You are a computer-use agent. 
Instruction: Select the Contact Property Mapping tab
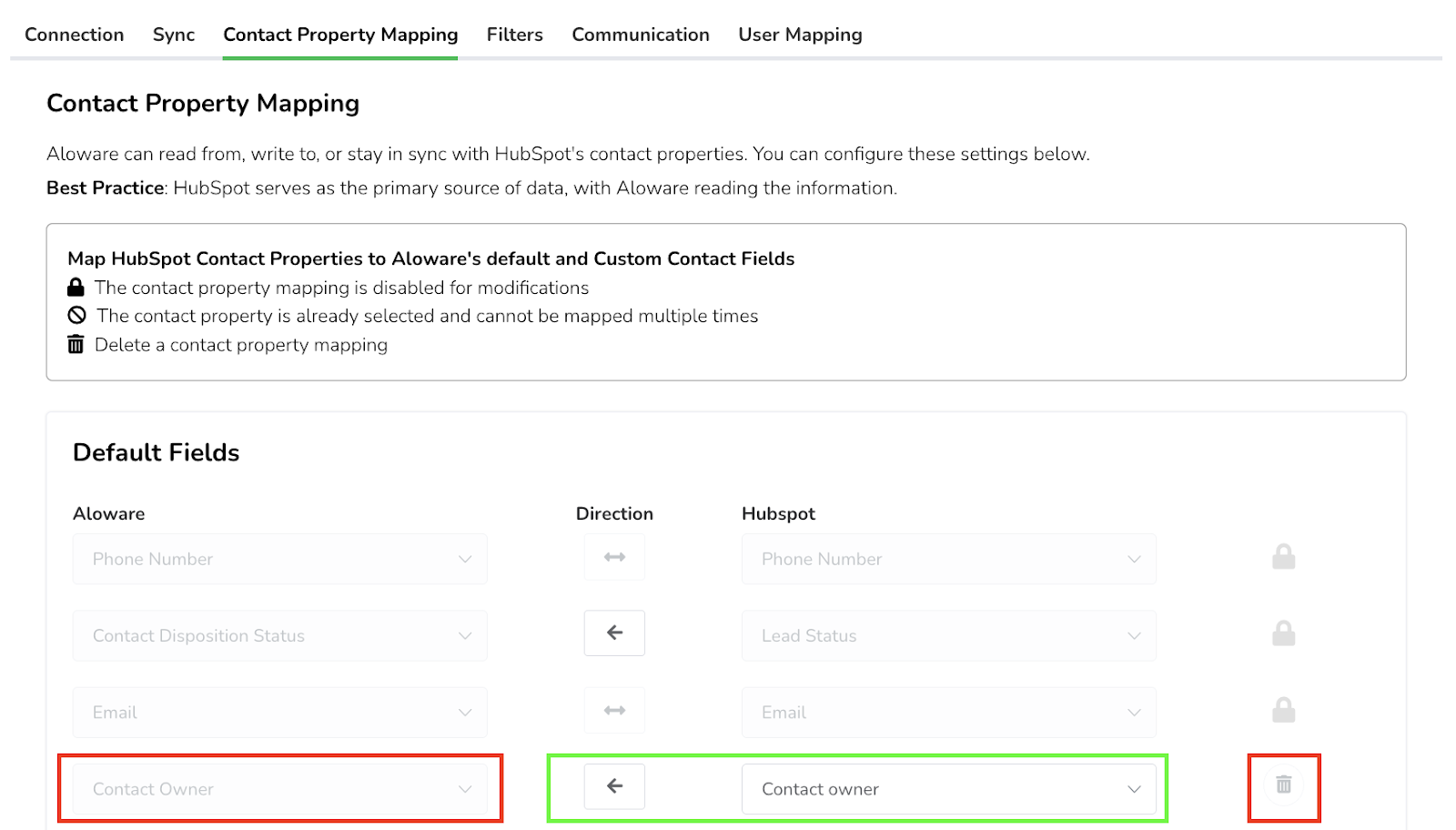tap(340, 35)
